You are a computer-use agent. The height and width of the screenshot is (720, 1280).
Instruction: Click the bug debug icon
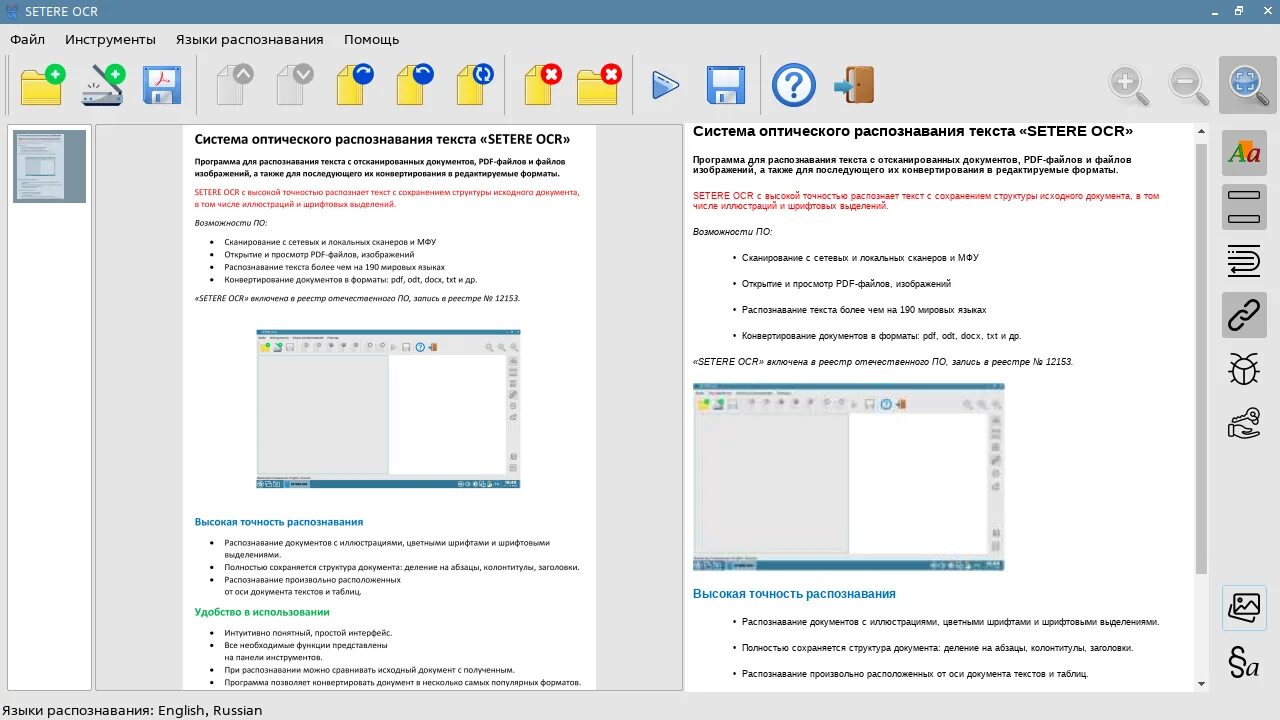point(1244,369)
